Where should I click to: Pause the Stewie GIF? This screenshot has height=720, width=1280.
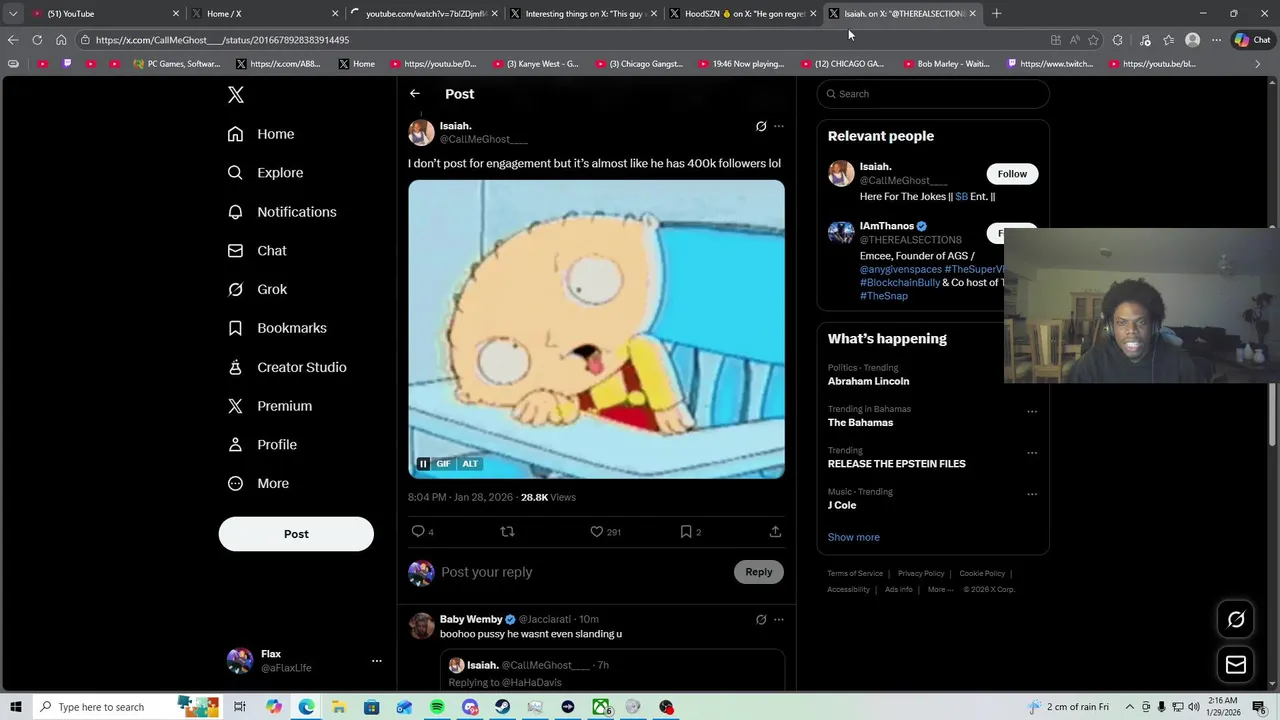[x=423, y=464]
